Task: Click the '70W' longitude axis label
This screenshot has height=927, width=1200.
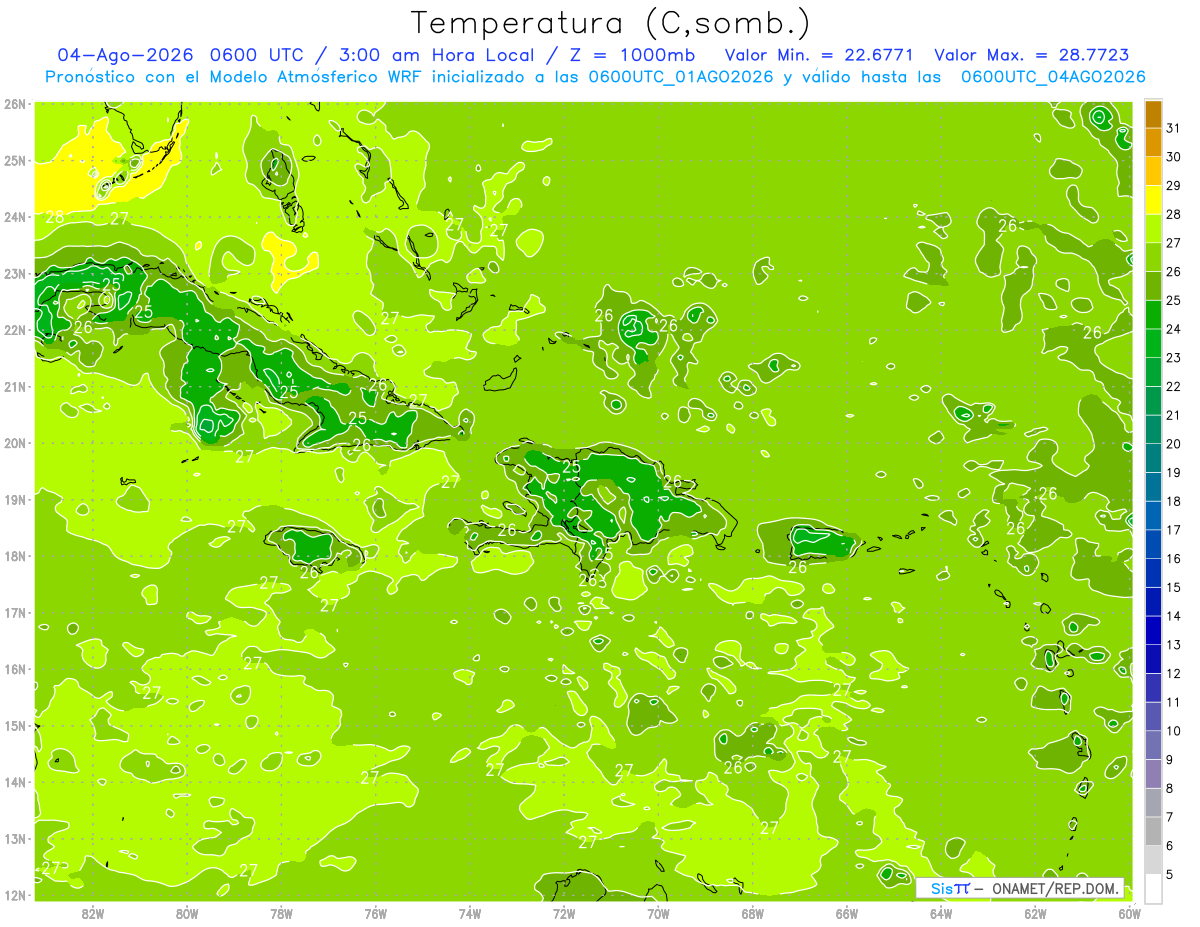Action: (658, 913)
